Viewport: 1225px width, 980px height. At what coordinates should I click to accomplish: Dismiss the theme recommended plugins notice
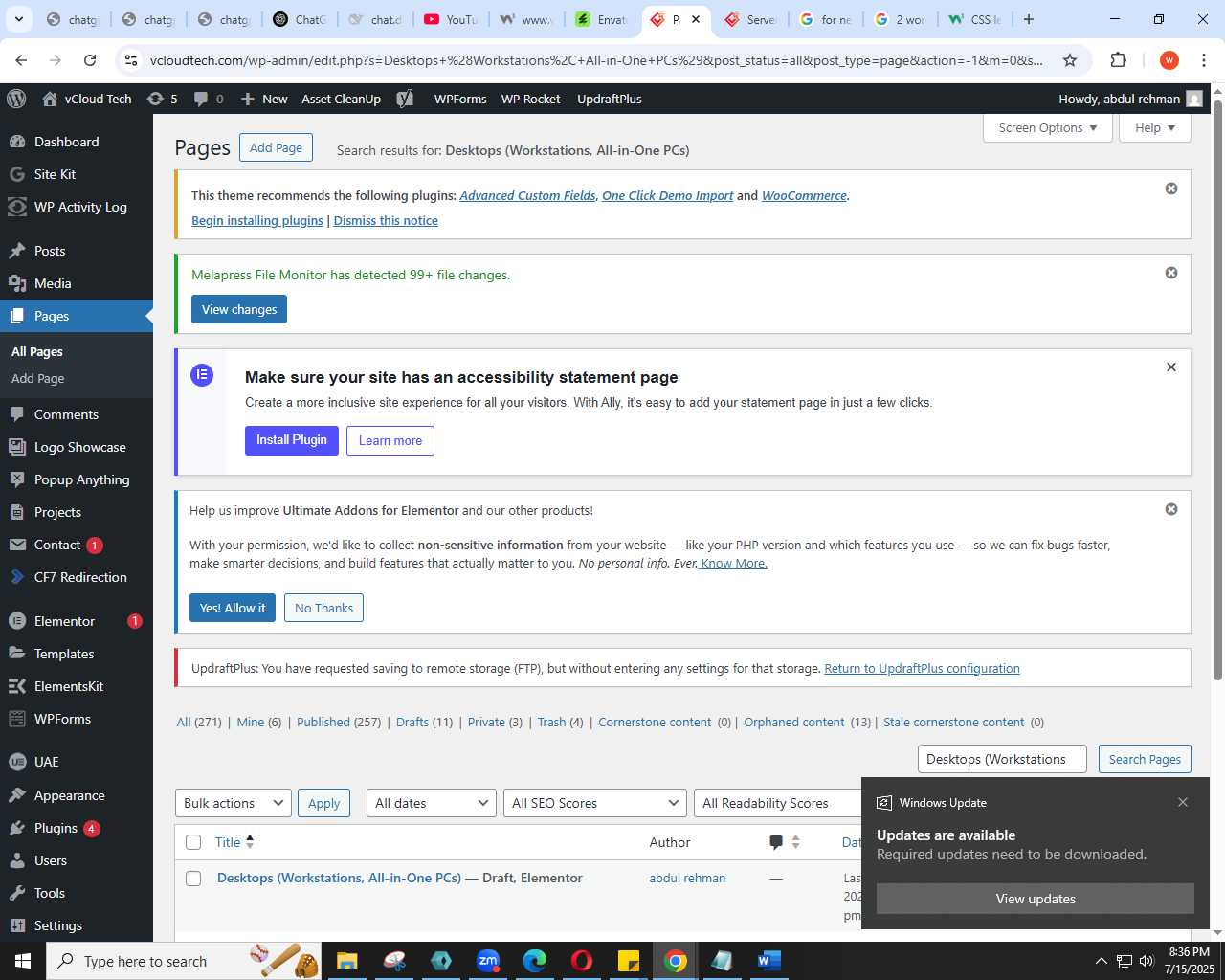pos(1171,189)
